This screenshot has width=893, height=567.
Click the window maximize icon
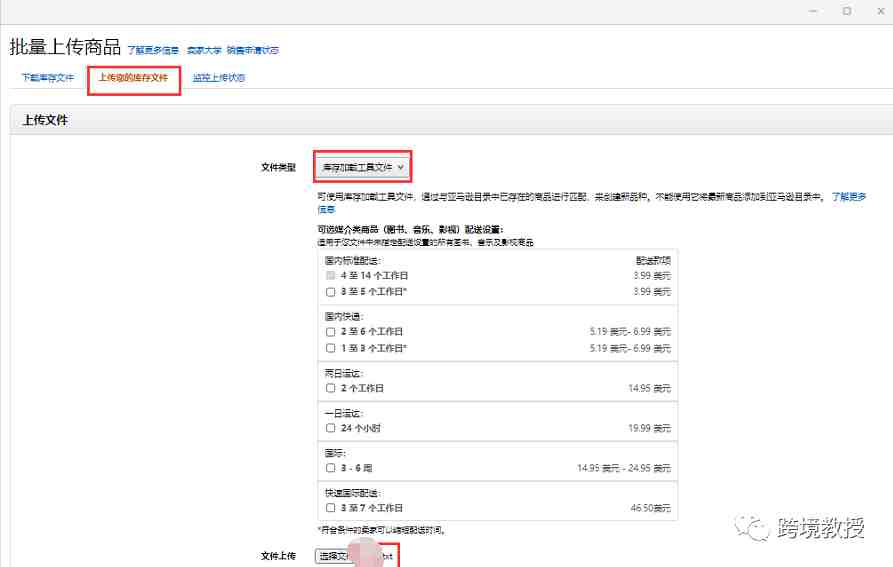pos(847,11)
